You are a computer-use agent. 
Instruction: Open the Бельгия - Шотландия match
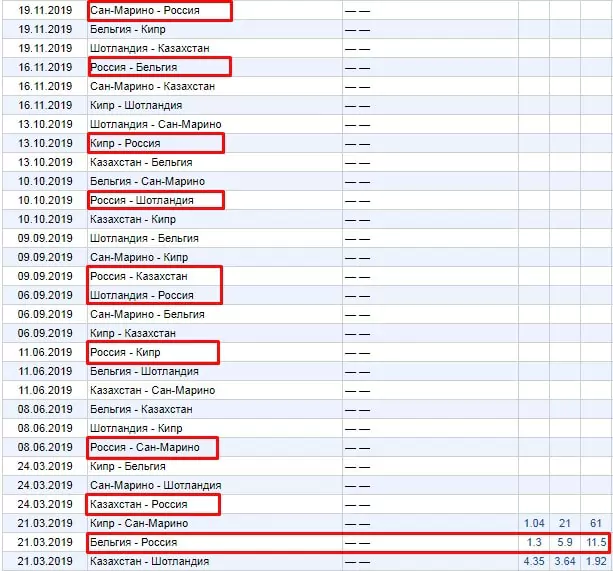pos(144,371)
